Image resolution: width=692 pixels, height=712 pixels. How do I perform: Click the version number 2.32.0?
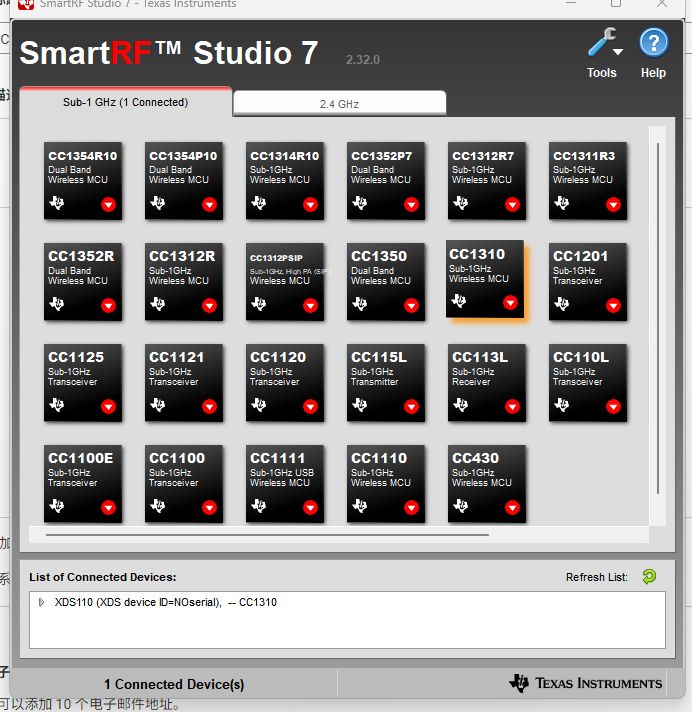click(x=363, y=59)
